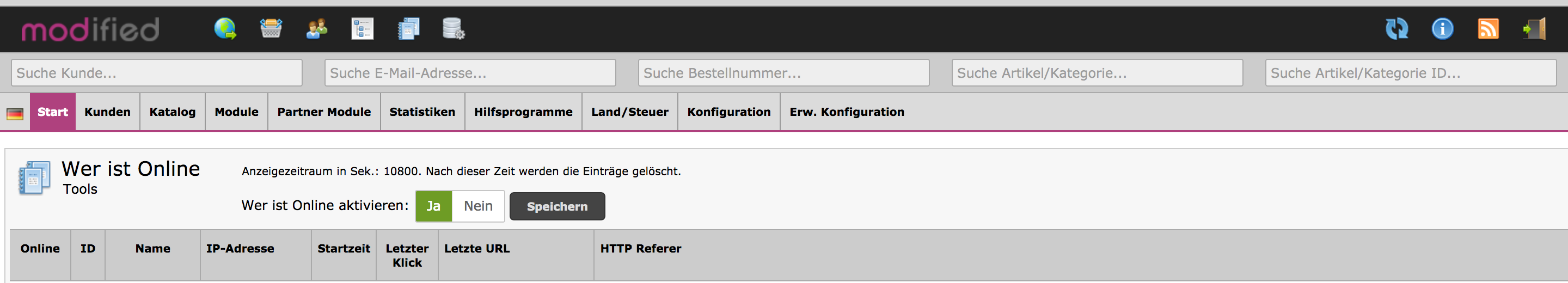This screenshot has height=283, width=1568.
Task: Set Wer ist Online to Nein
Action: [x=478, y=206]
